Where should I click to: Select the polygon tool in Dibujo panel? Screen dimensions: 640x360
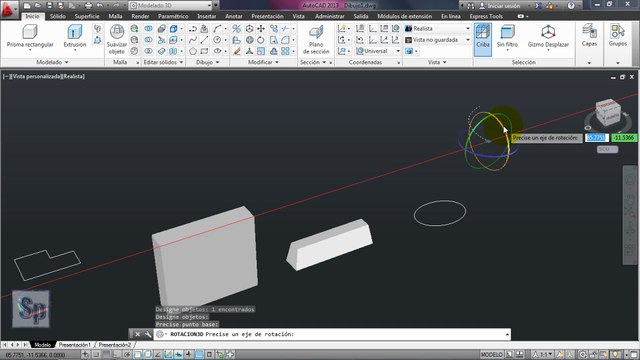coord(193,51)
